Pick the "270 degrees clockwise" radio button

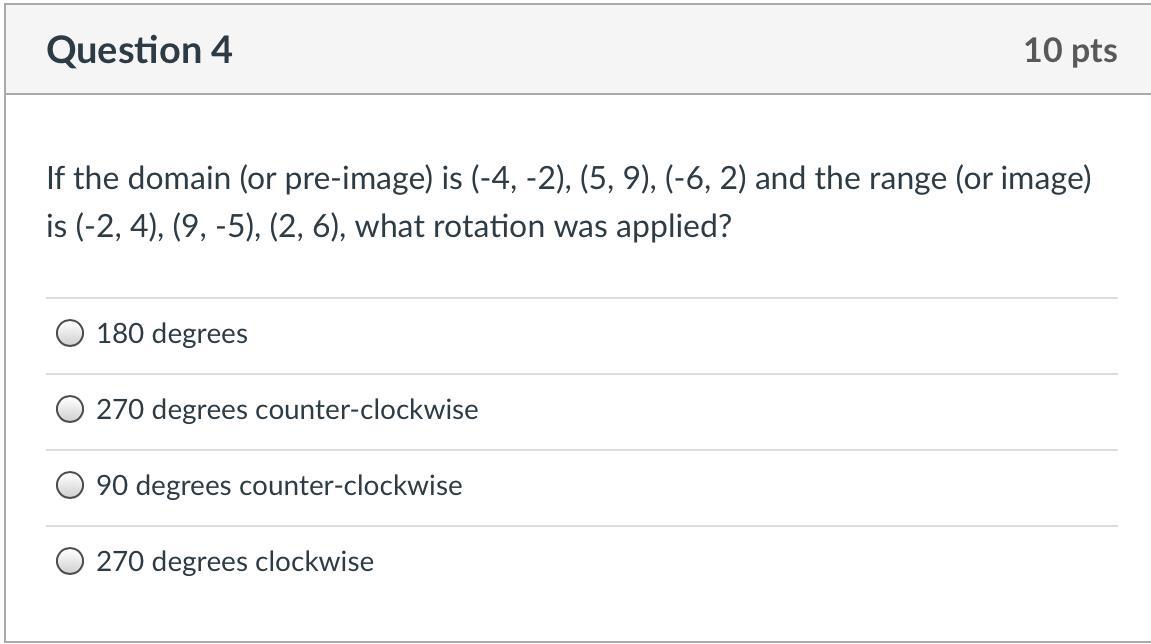tap(70, 562)
